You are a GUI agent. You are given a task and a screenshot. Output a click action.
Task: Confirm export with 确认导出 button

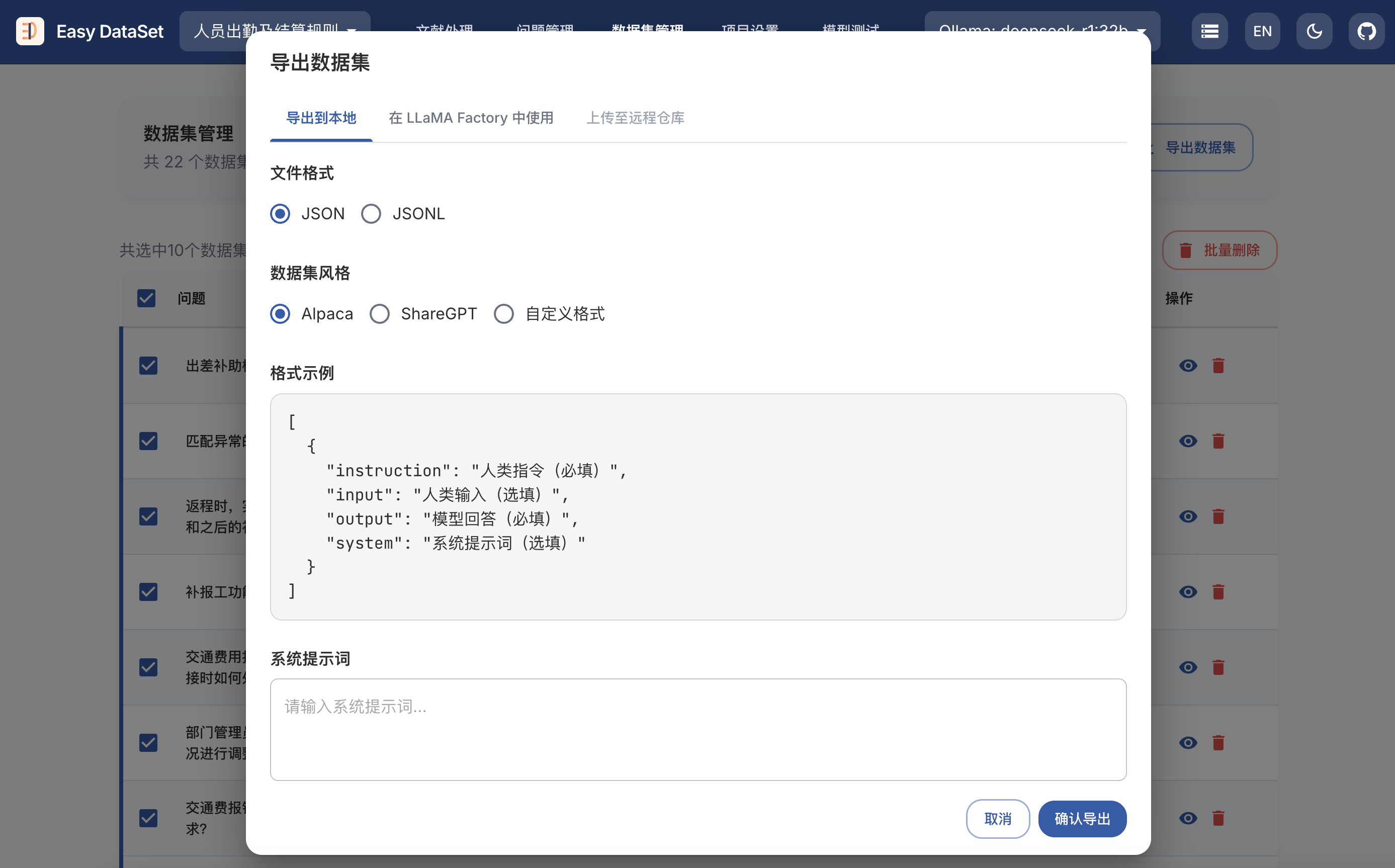point(1082,819)
